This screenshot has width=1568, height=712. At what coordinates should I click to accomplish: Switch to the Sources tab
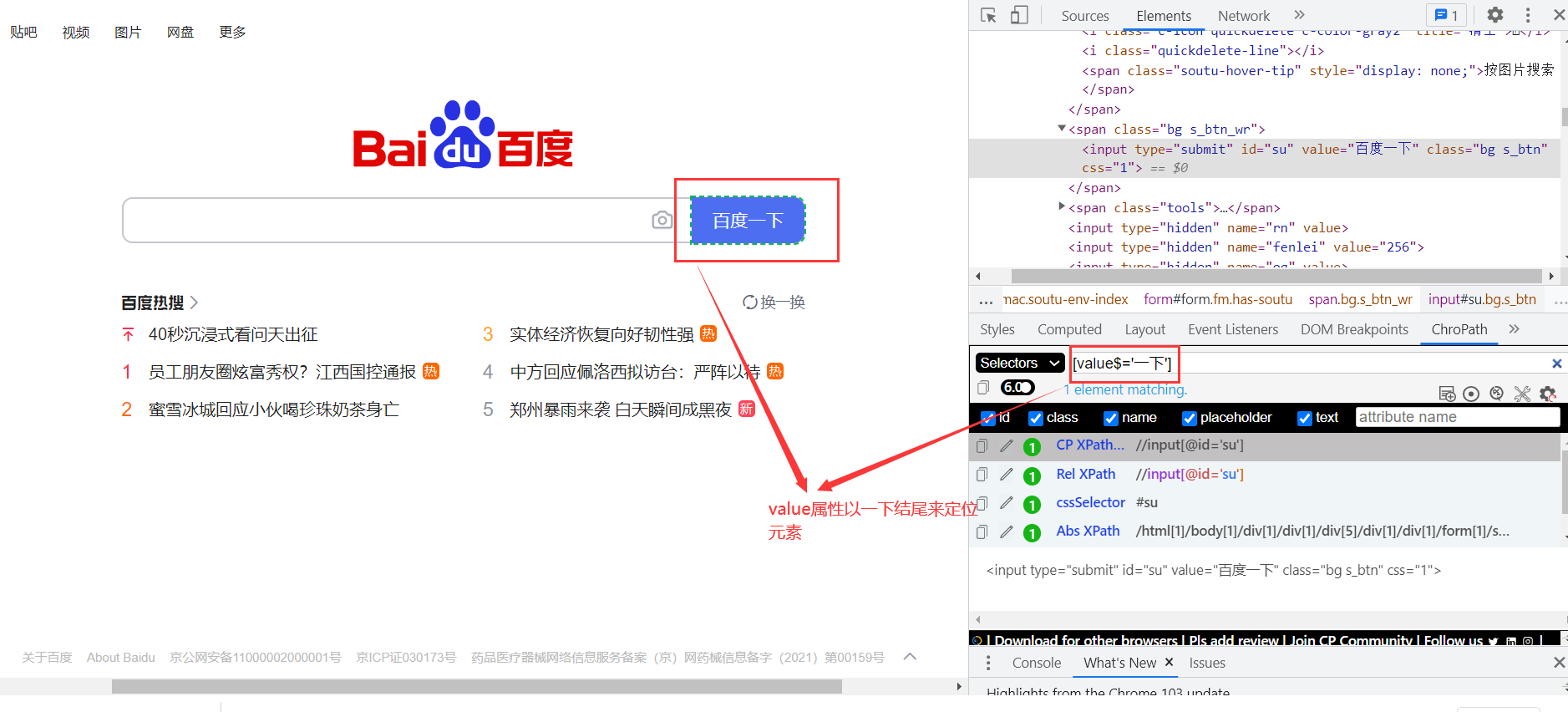point(1085,16)
